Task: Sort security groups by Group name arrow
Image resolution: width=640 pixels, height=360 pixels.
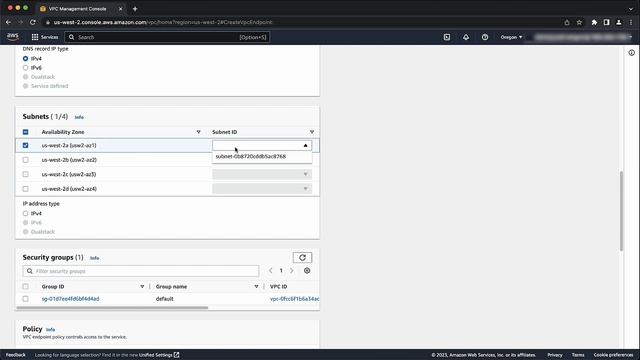Action: pyautogui.click(x=256, y=287)
